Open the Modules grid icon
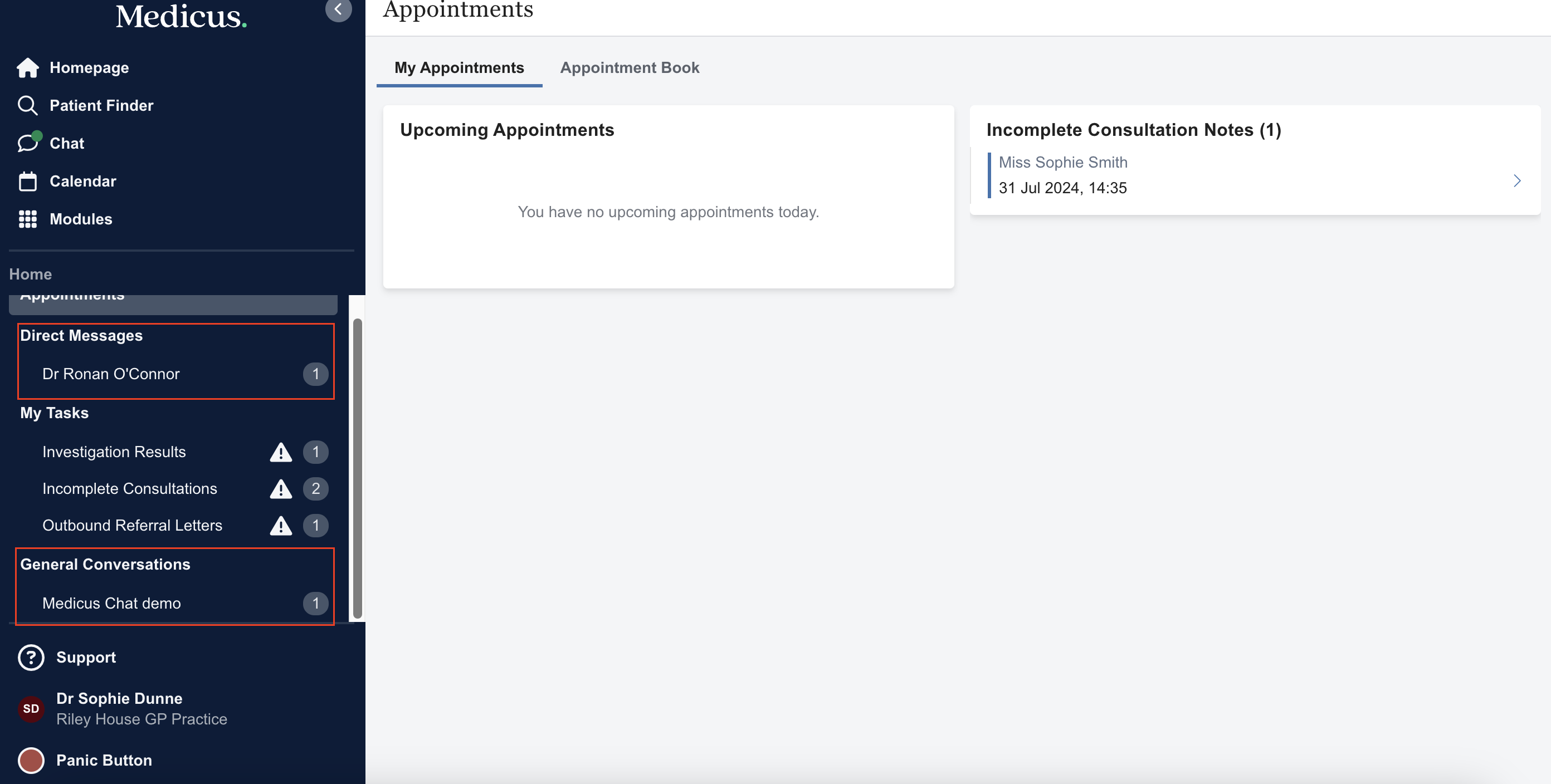This screenshot has width=1551, height=784. click(x=28, y=219)
